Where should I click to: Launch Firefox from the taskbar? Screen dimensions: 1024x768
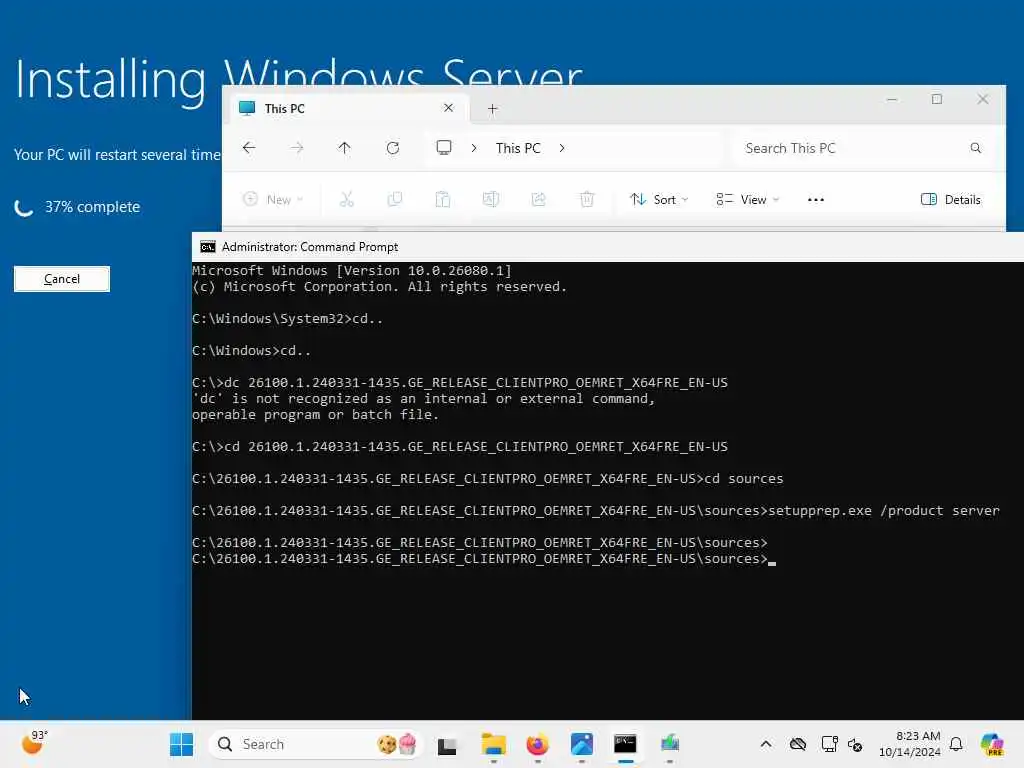[x=537, y=744]
